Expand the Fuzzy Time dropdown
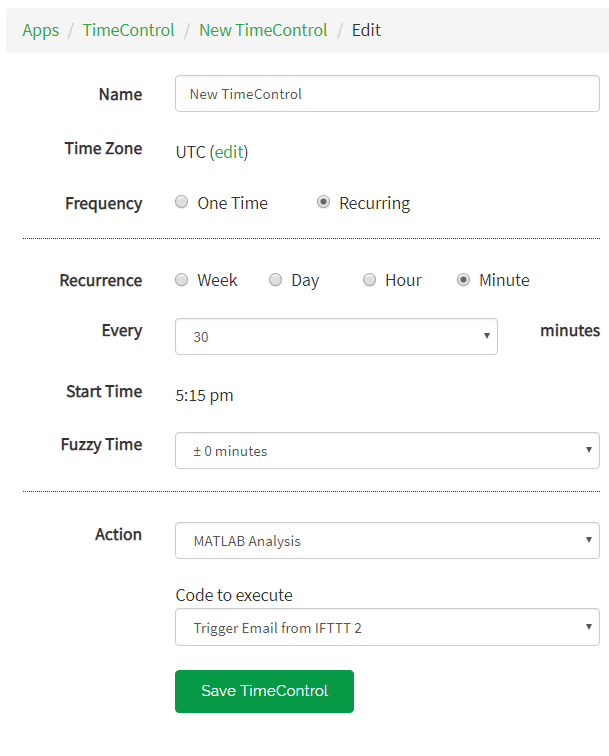This screenshot has height=756, width=609. (x=387, y=451)
